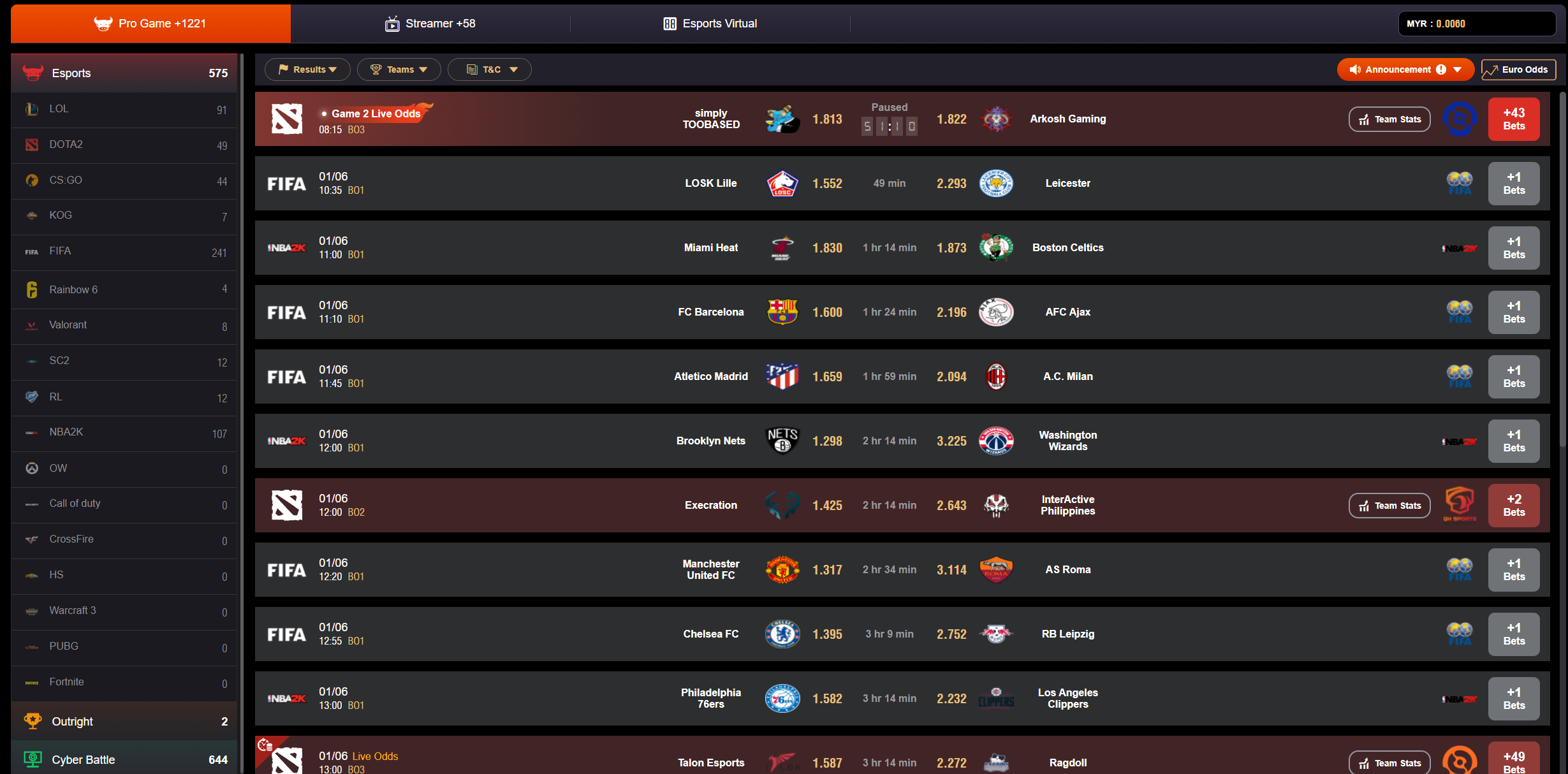
Task: Click the FC Barcelona team crest
Action: click(x=782, y=312)
